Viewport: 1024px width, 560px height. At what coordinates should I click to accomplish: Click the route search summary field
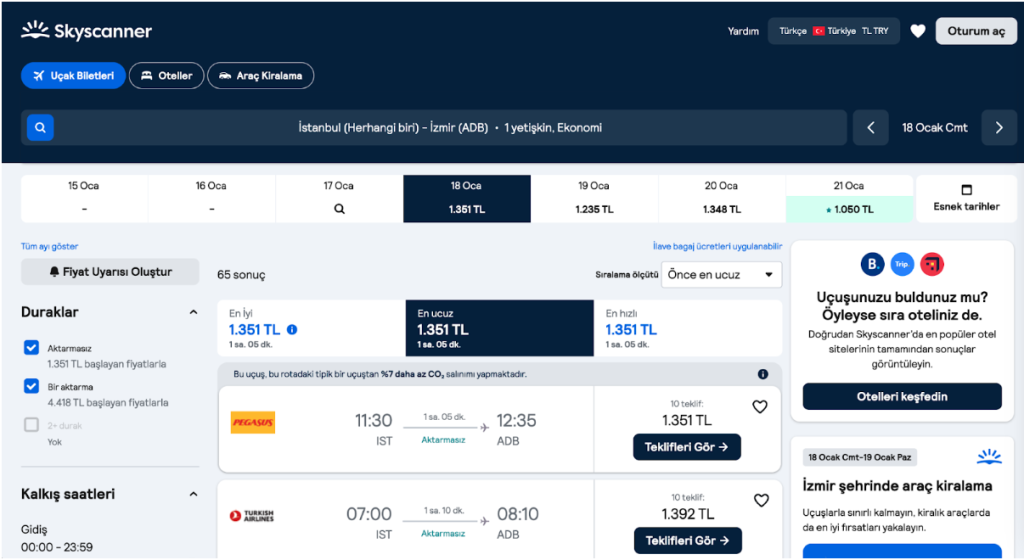click(x=450, y=127)
